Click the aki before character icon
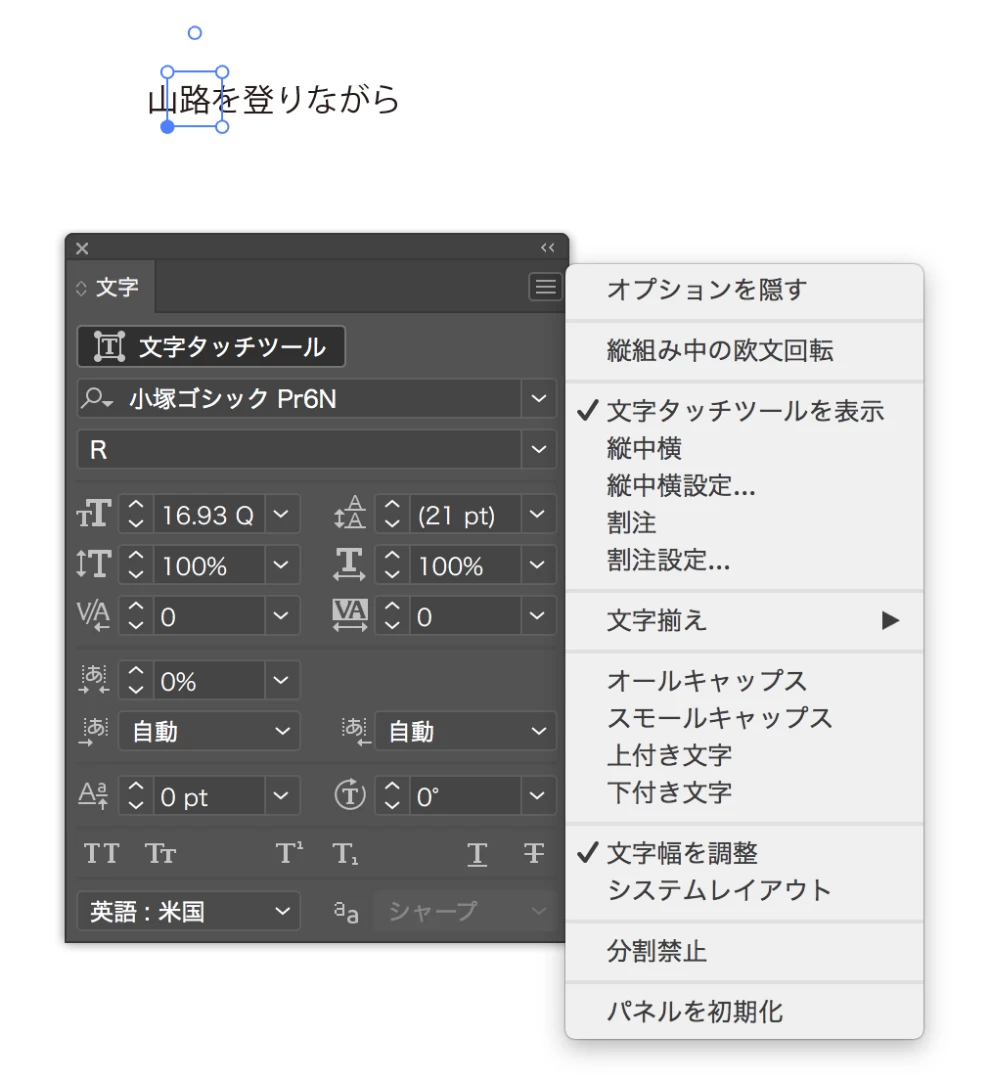This screenshot has height=1080, width=988. [x=94, y=731]
